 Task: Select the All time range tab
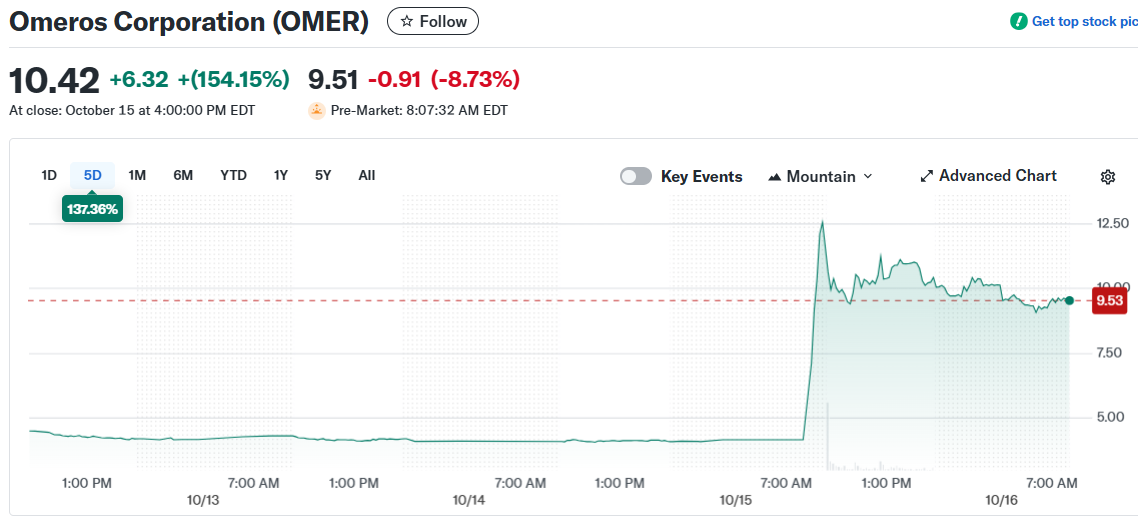click(x=367, y=175)
